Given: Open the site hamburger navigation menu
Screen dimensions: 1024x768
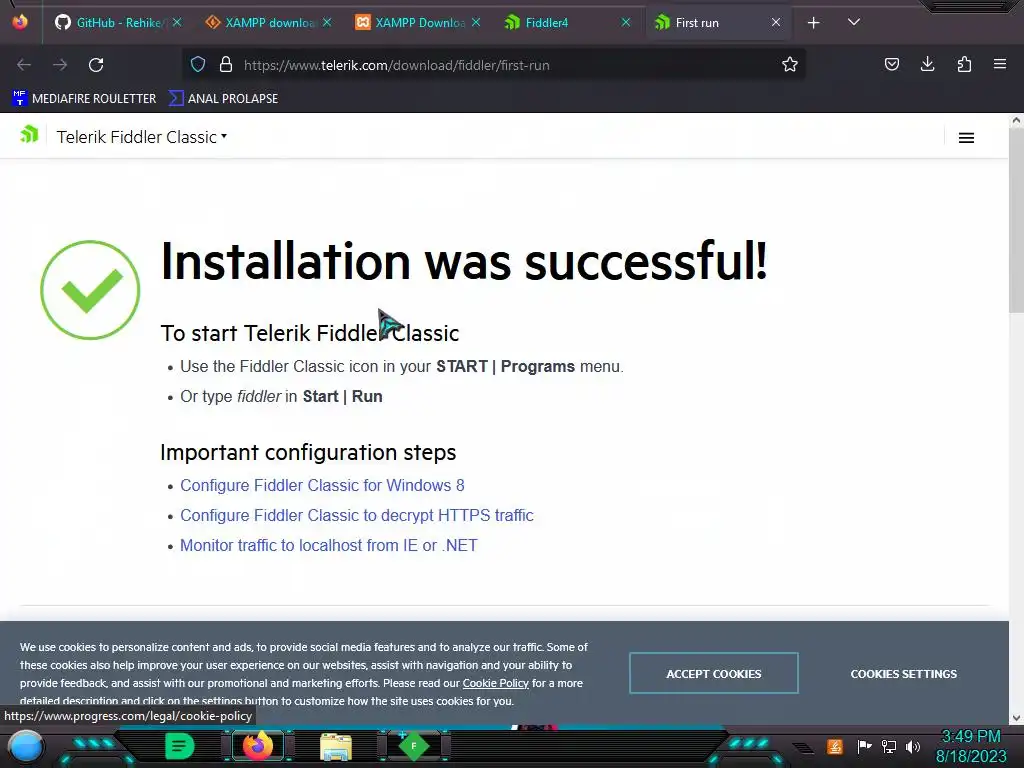Looking at the screenshot, I should point(967,138).
